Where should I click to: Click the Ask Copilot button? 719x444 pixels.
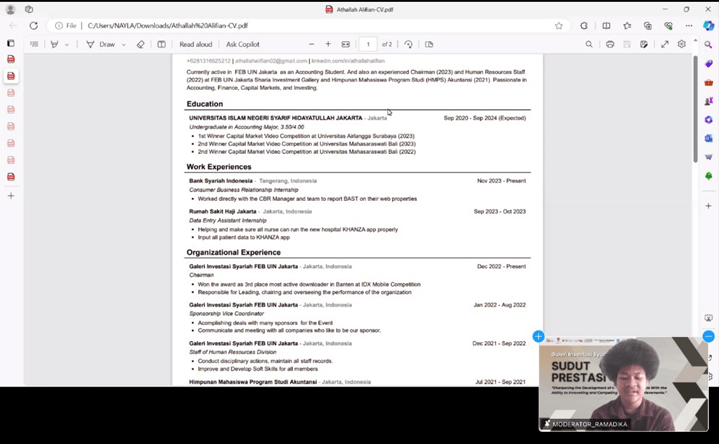(242, 44)
